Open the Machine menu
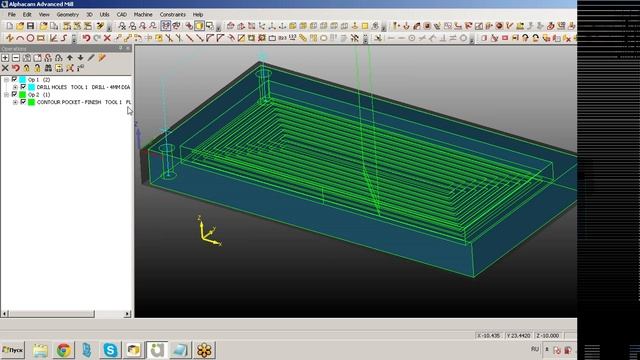Image resolution: width=640 pixels, height=360 pixels. (x=143, y=14)
